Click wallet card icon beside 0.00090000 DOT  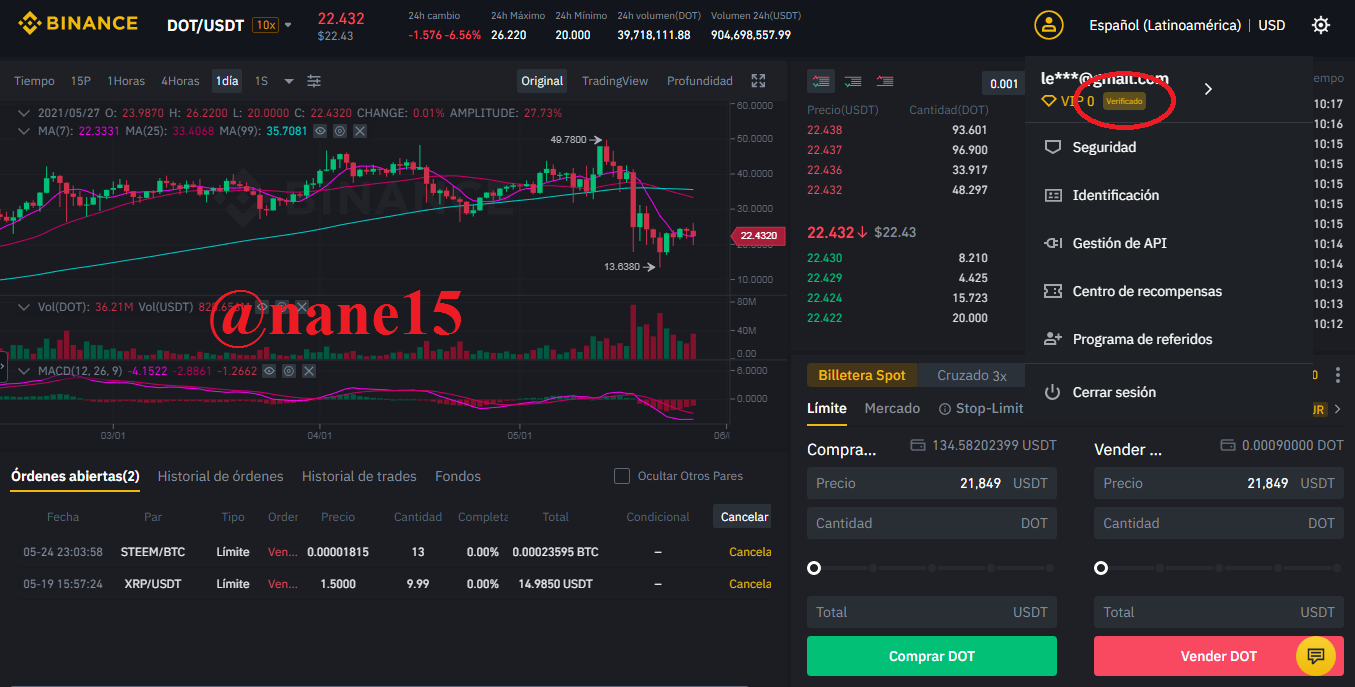(1228, 445)
